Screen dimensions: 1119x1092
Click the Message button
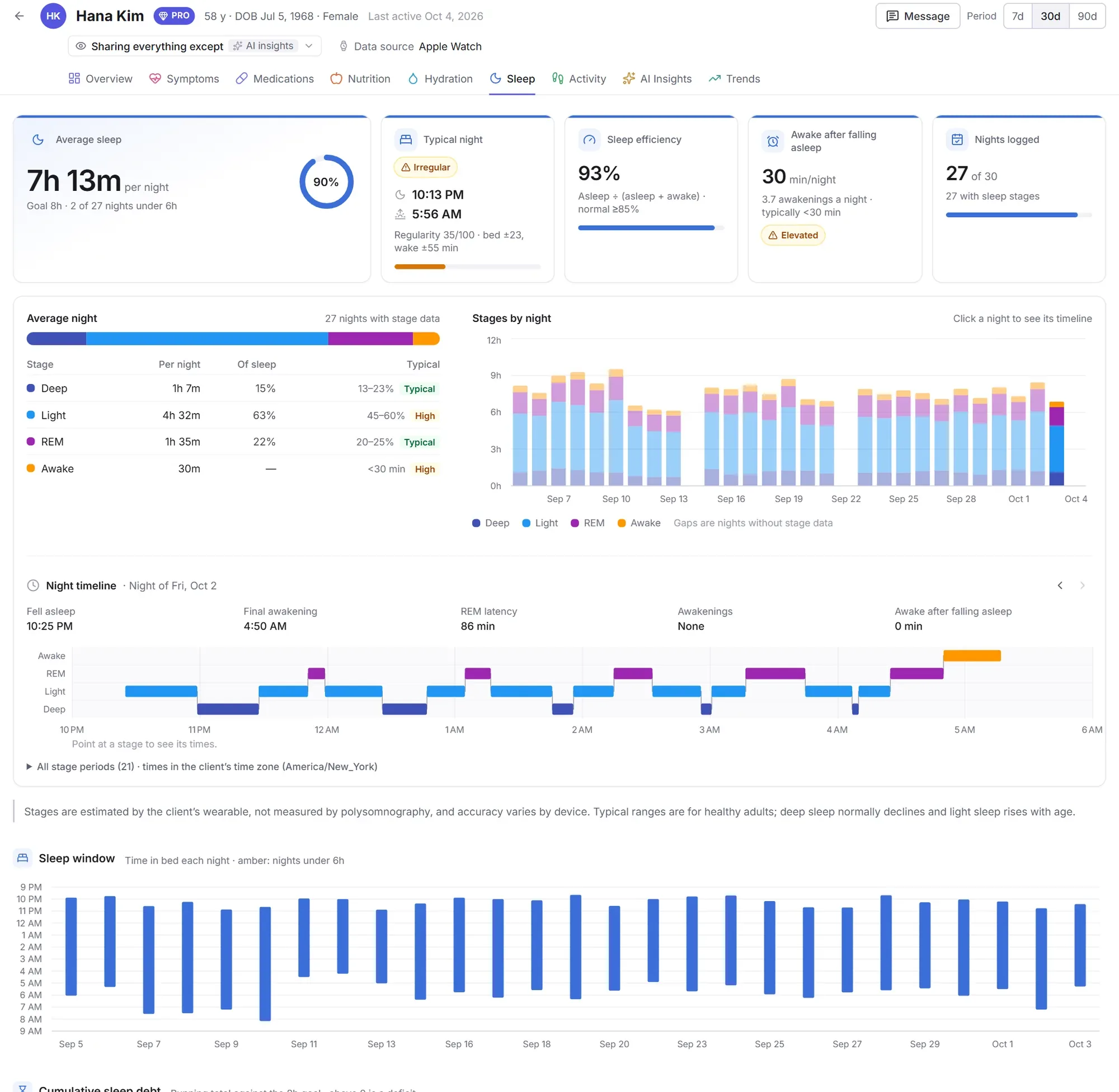[918, 16]
